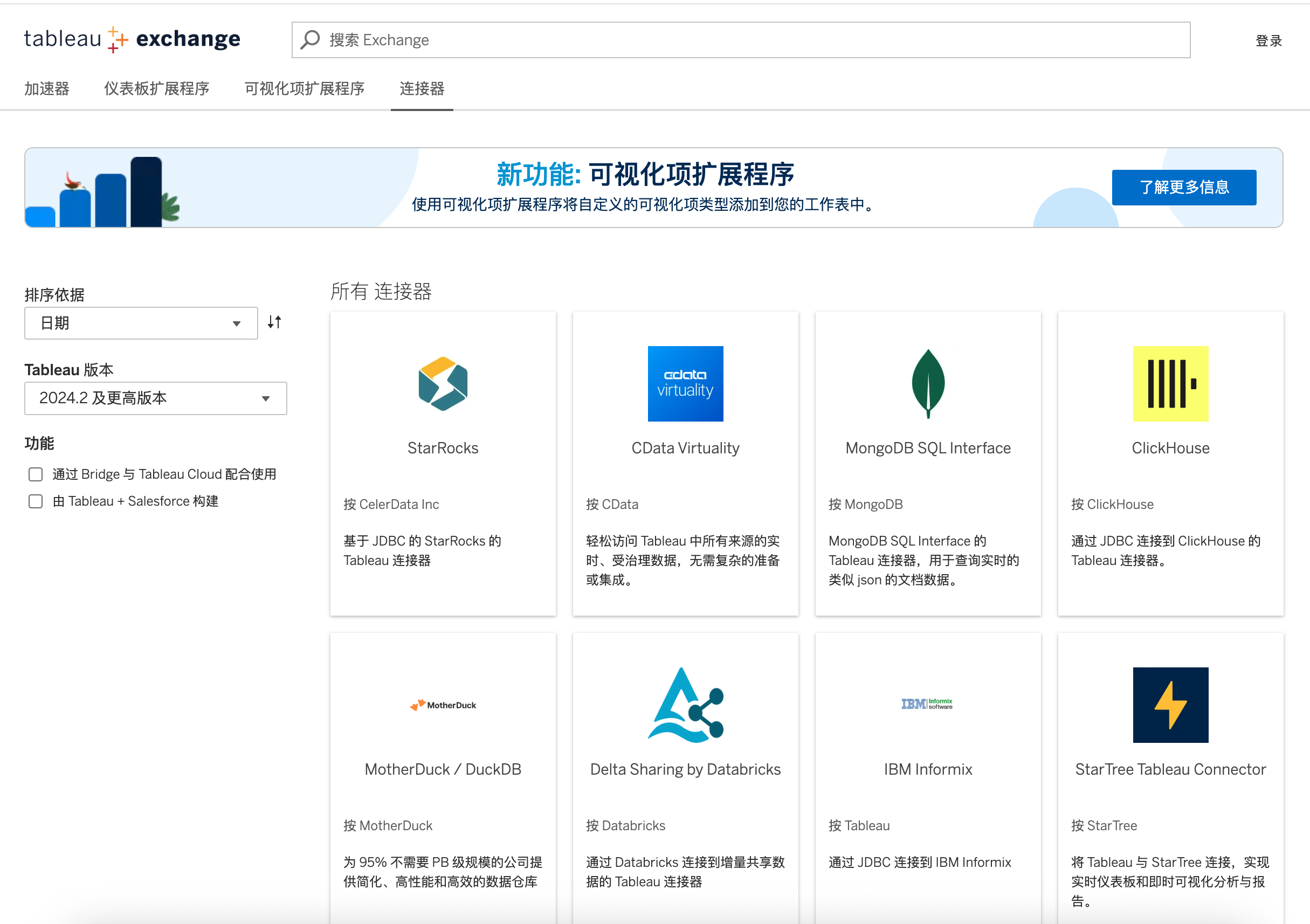Click 按 CelerData Inc author text
Image resolution: width=1310 pixels, height=924 pixels.
pos(391,505)
